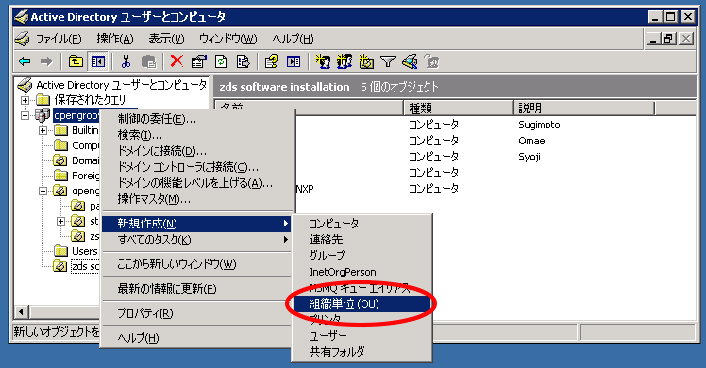Choose 操作マスタ(M) from menu
This screenshot has width=706, height=368.
[198, 199]
